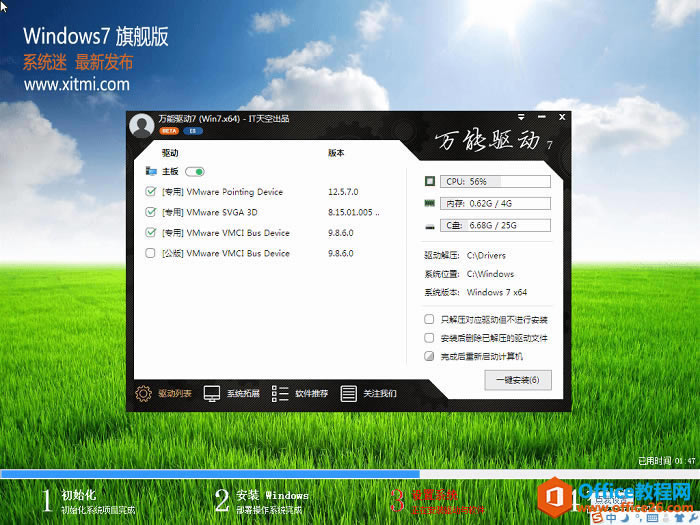
Task: Uncheck [专用] VMware VMCI Bus Device driver
Action: 150,233
